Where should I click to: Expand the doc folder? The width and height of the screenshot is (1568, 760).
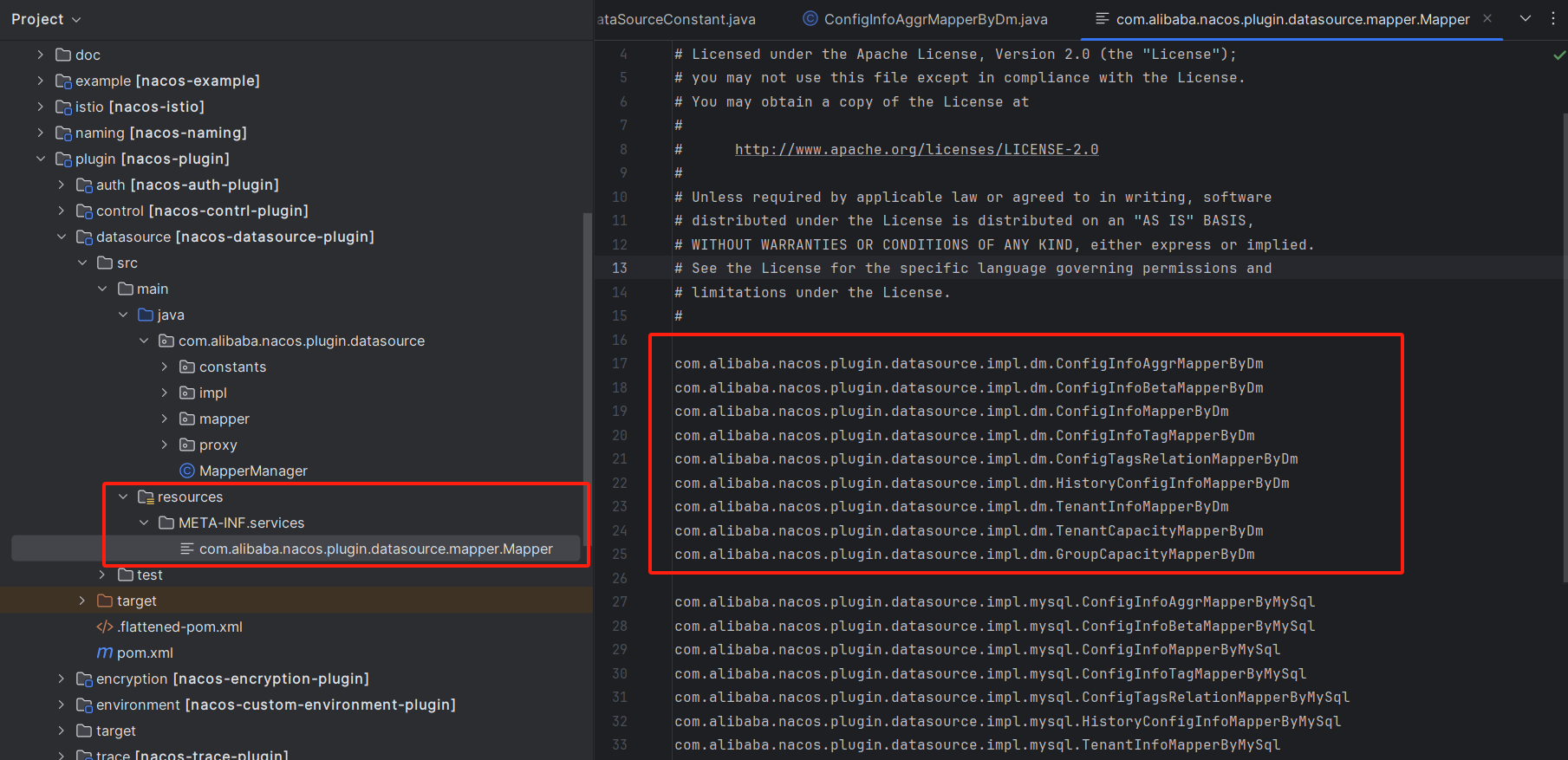tap(40, 55)
